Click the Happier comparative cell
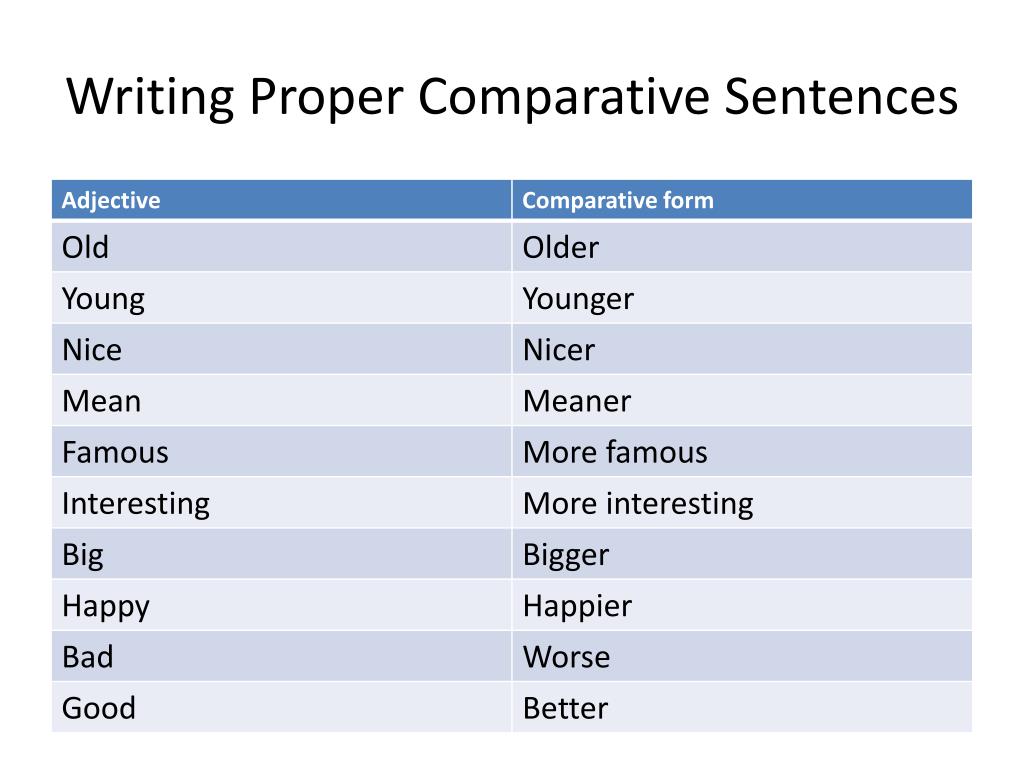Screen dimensions: 1024x768 tap(742, 605)
